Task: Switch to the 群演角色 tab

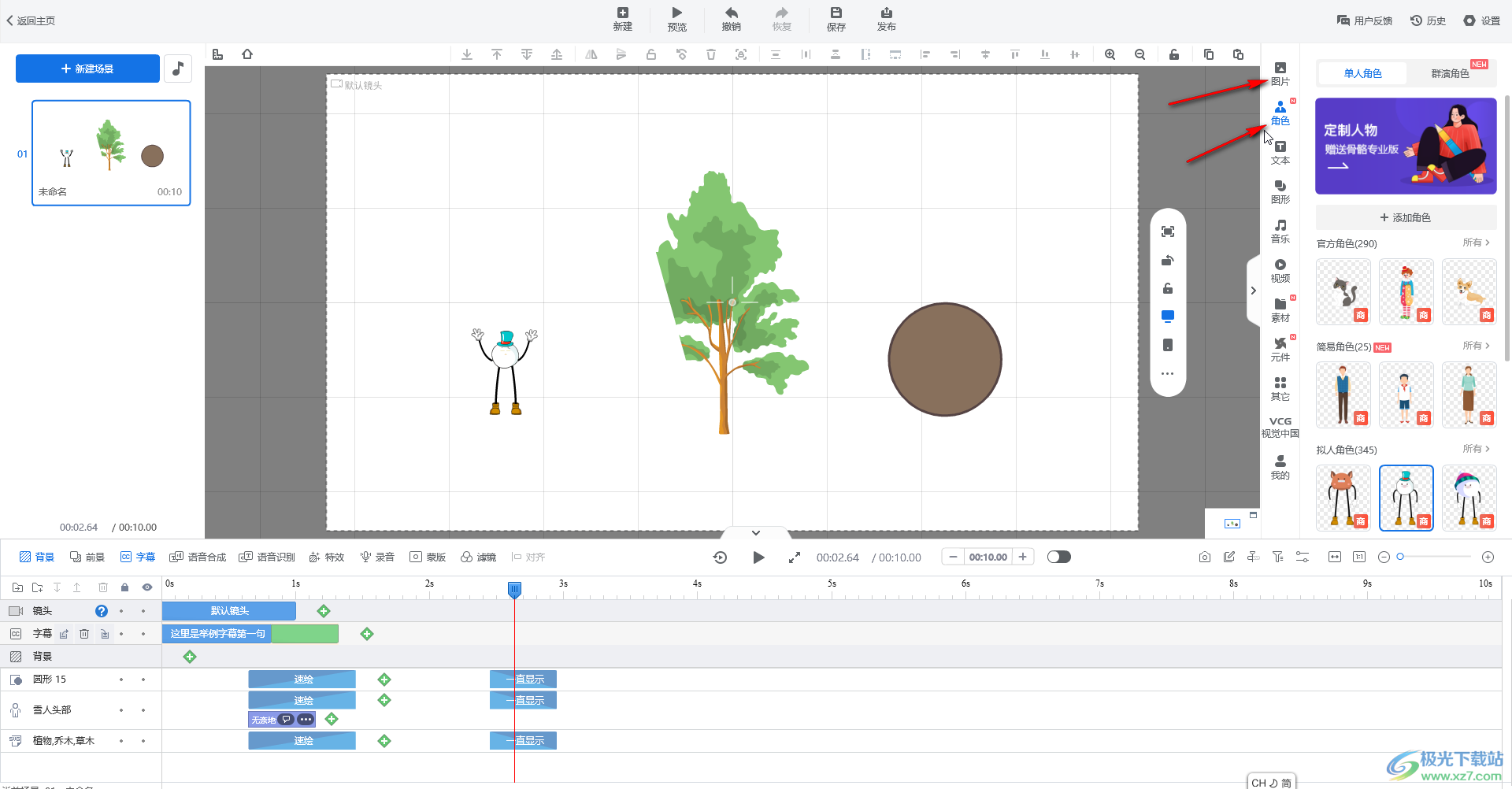Action: pyautogui.click(x=1450, y=73)
